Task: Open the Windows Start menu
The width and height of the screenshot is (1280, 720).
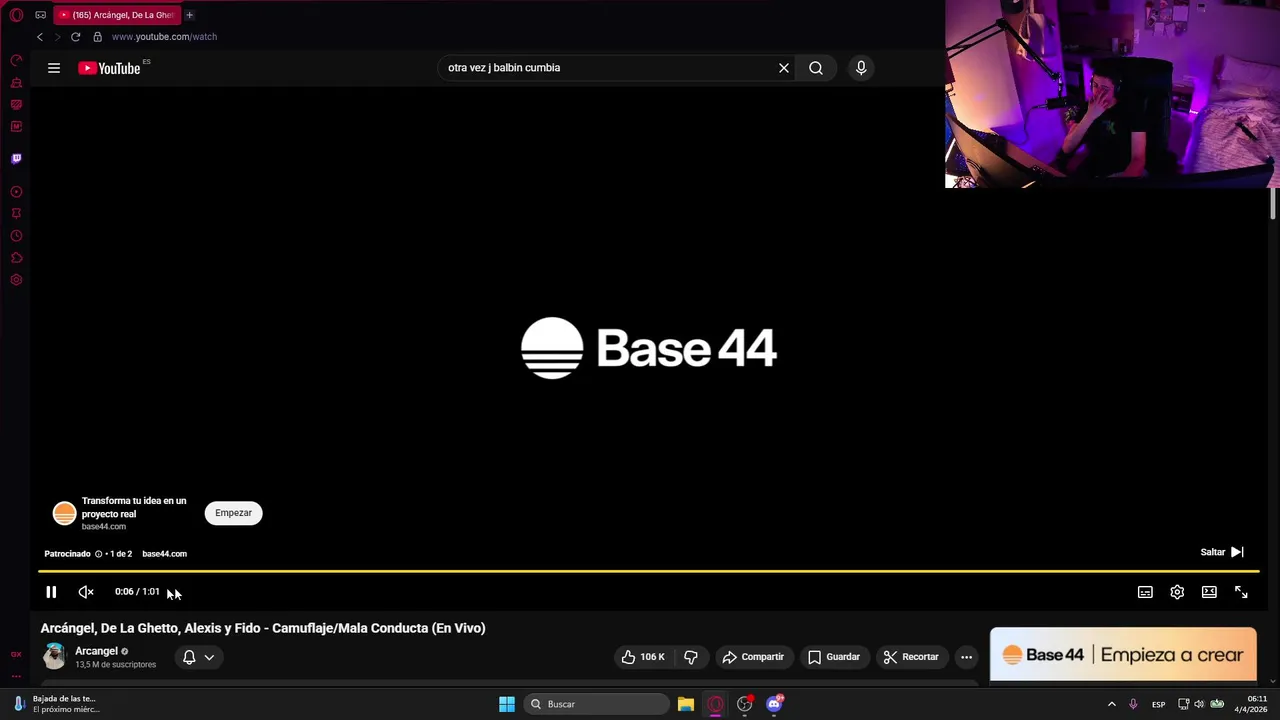Action: click(x=507, y=704)
